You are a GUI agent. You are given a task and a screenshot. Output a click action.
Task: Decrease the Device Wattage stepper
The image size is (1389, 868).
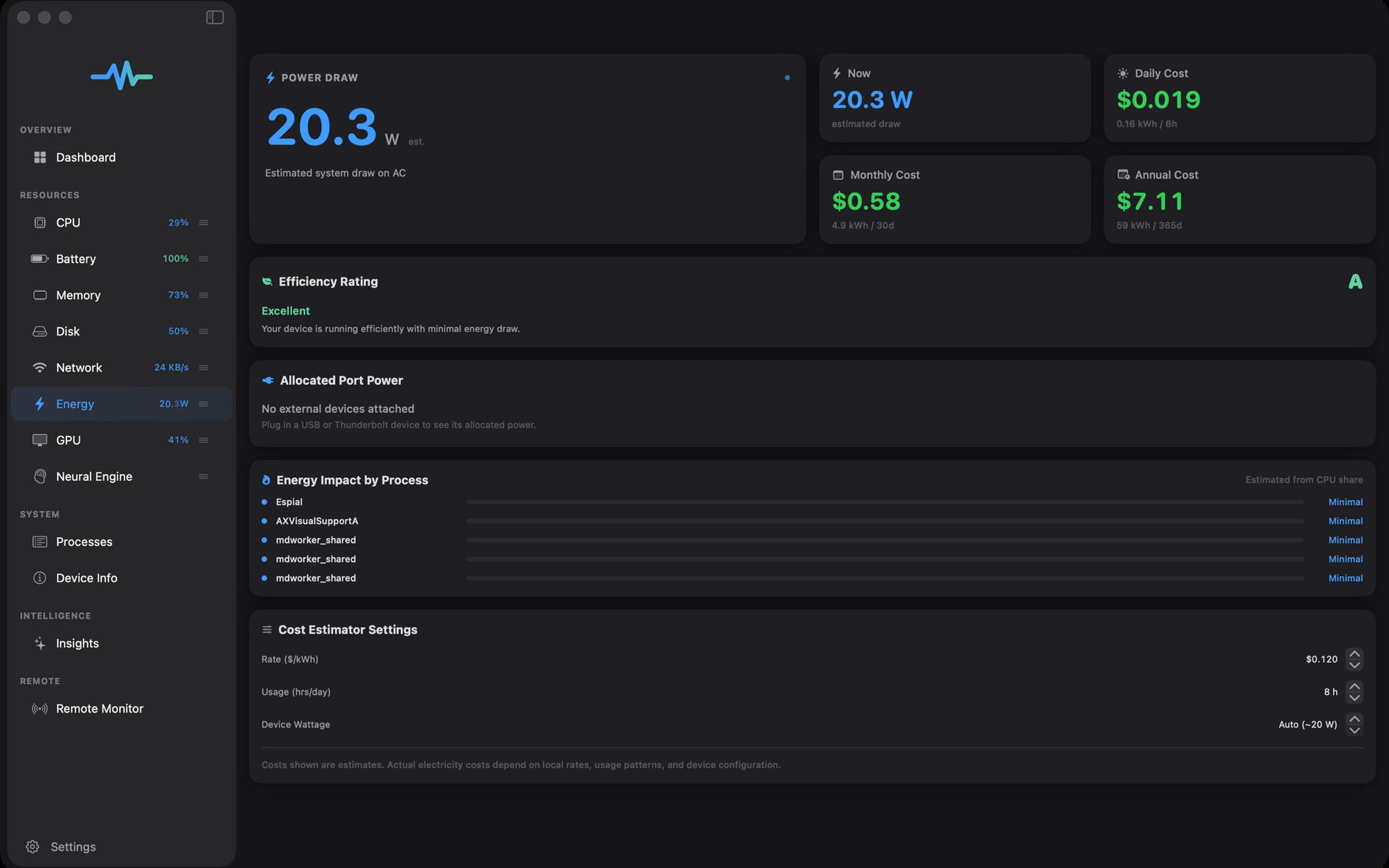1354,730
